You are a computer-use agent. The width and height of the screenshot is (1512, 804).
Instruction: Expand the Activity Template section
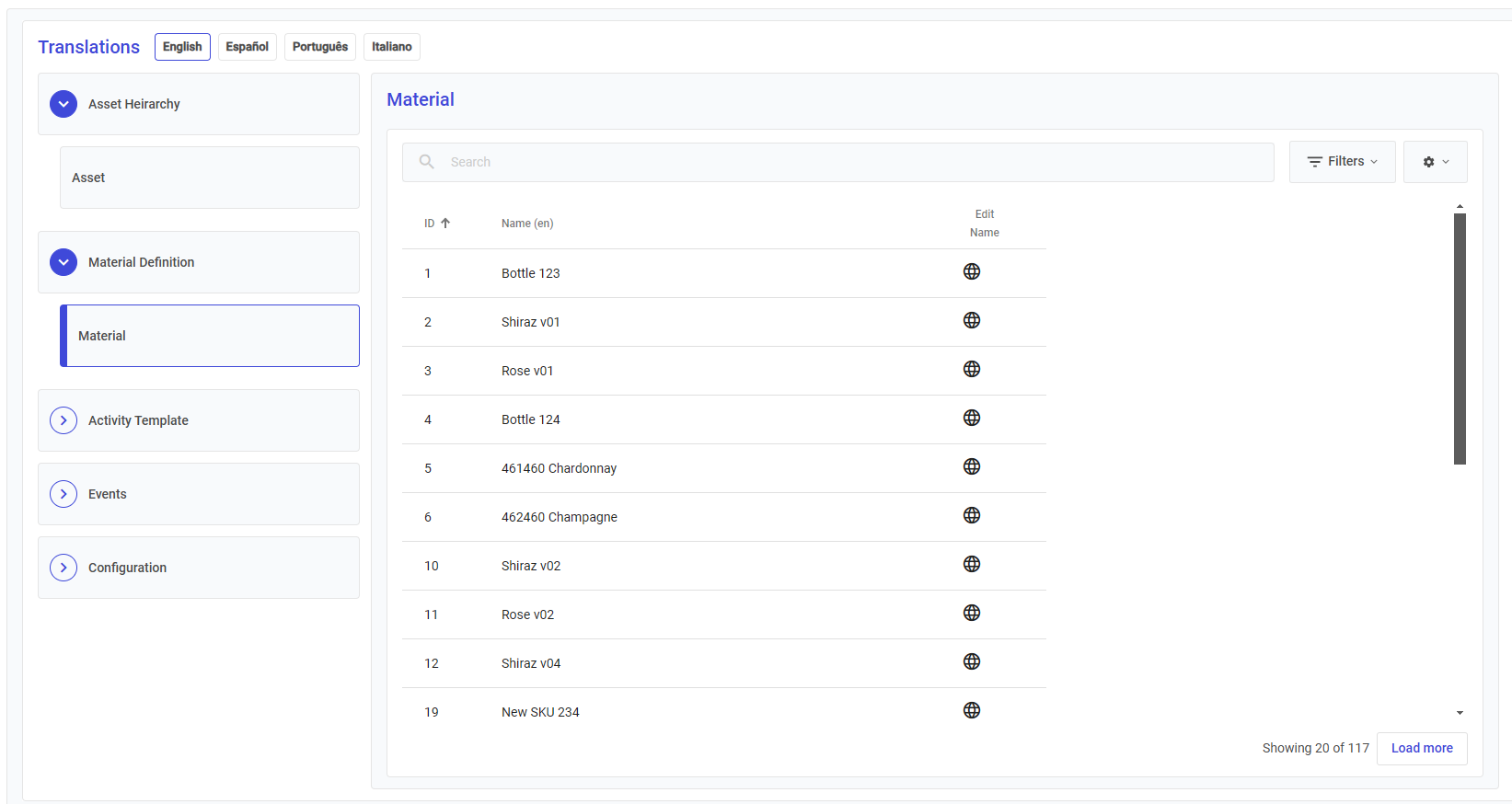click(x=63, y=420)
